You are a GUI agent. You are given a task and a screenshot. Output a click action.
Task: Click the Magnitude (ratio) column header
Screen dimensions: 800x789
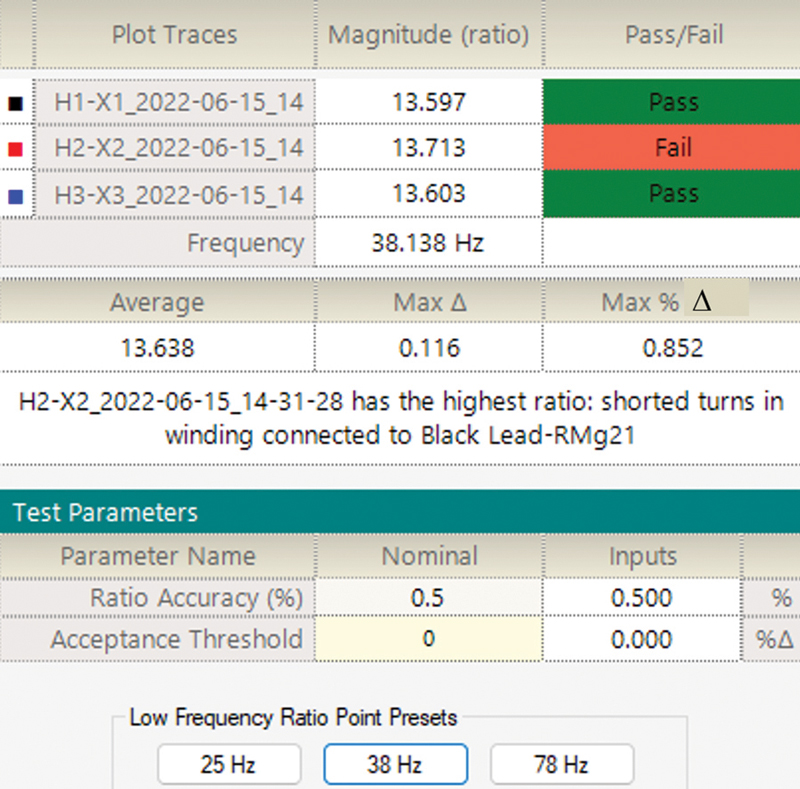pyautogui.click(x=429, y=34)
